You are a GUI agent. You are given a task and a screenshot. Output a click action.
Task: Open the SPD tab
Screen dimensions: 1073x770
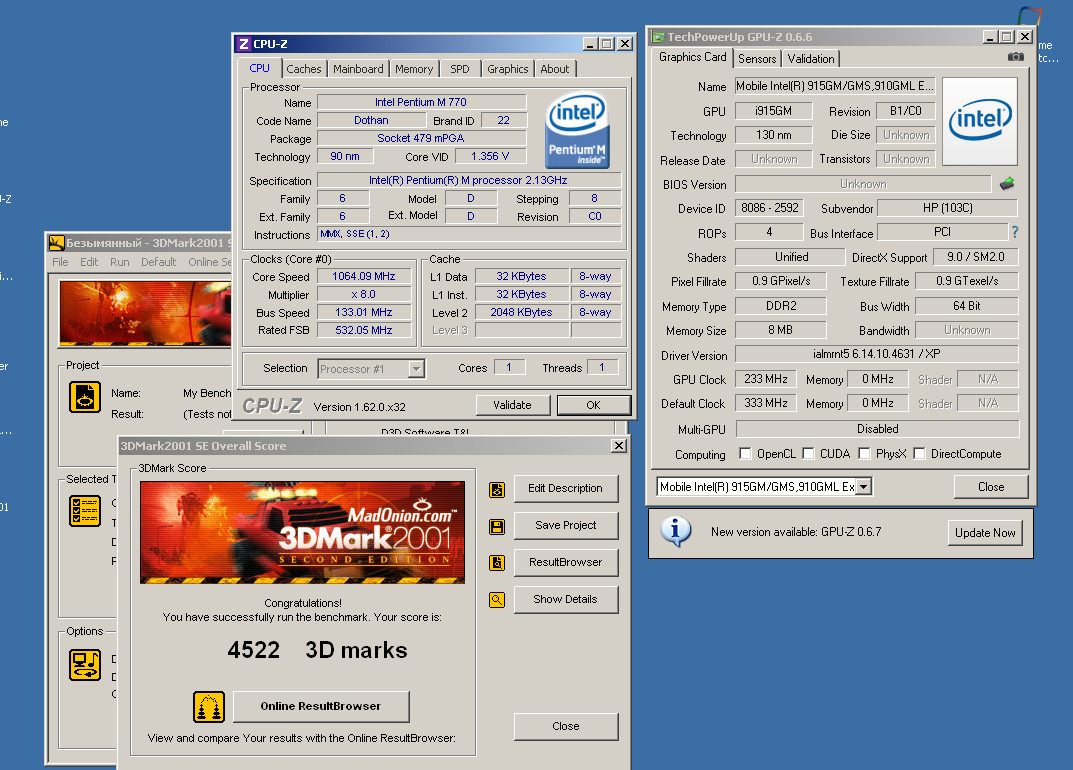(460, 69)
